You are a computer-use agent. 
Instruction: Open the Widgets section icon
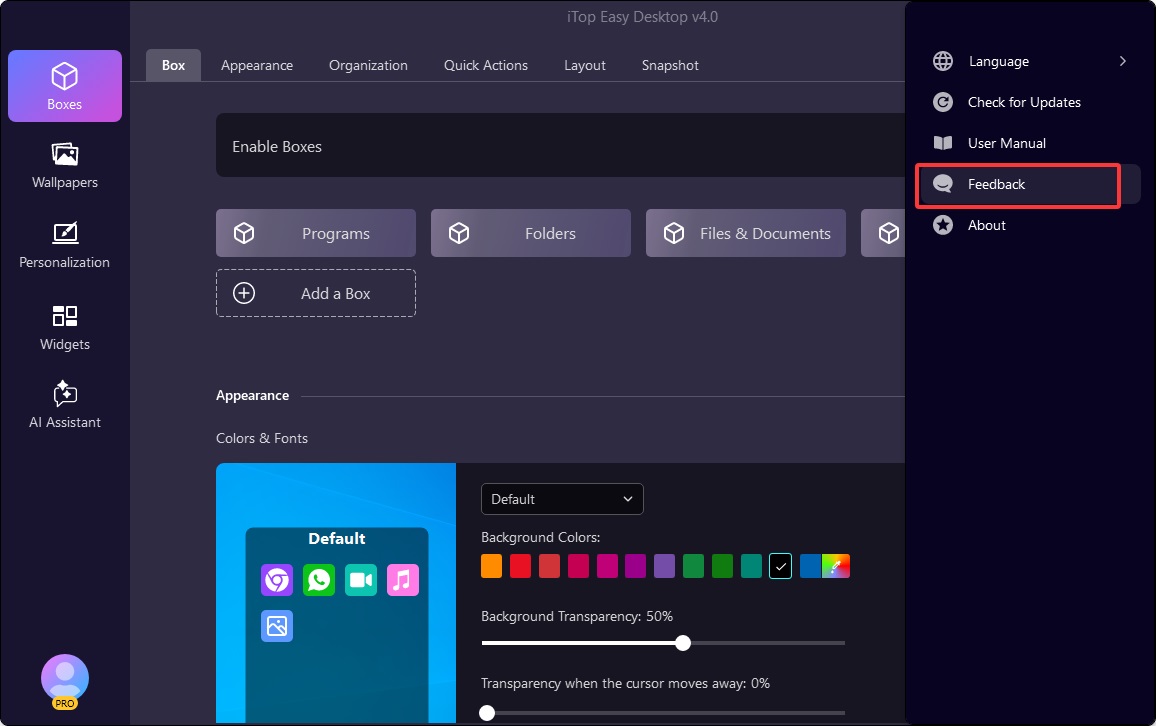click(65, 317)
